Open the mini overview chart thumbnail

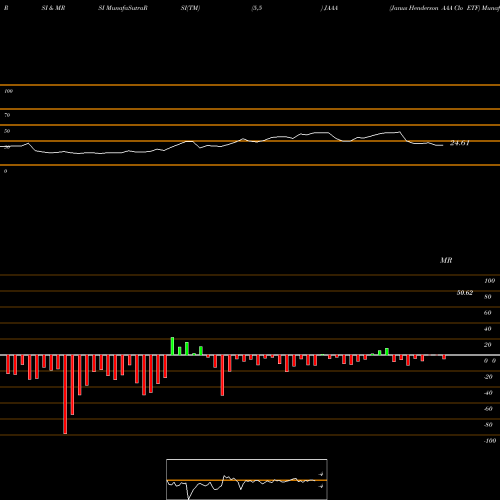click(247, 479)
